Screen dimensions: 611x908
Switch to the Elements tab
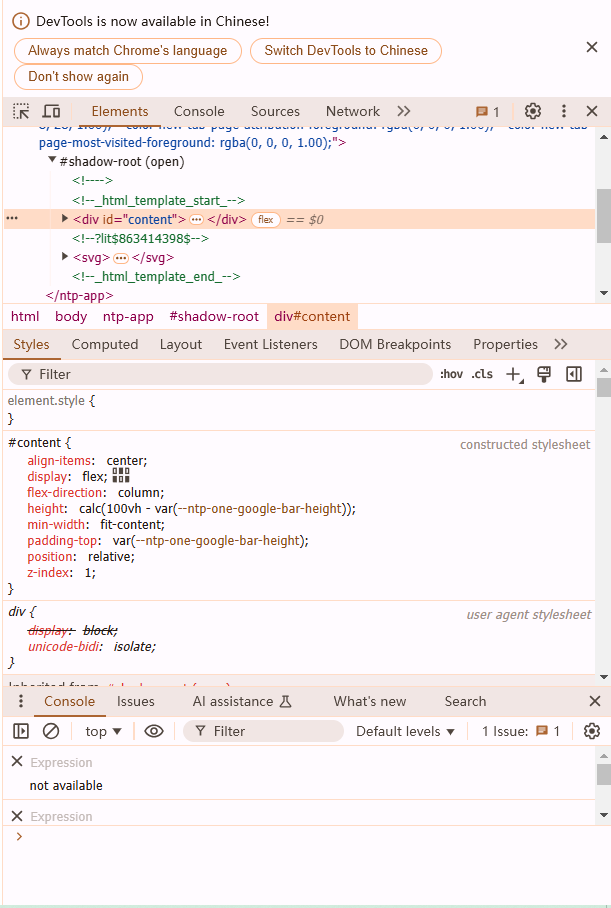(120, 111)
